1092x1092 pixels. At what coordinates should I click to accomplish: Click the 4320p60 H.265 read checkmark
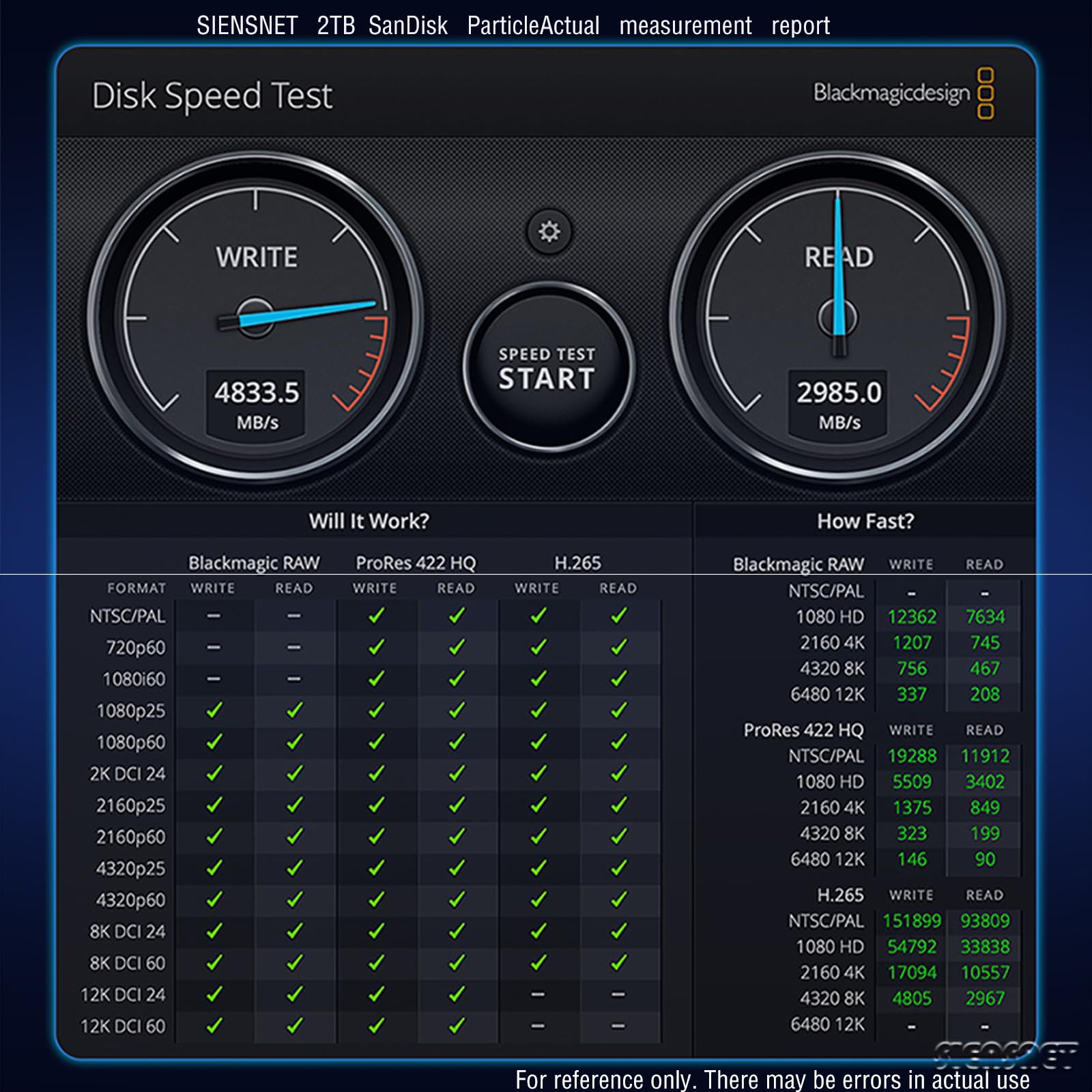(619, 900)
